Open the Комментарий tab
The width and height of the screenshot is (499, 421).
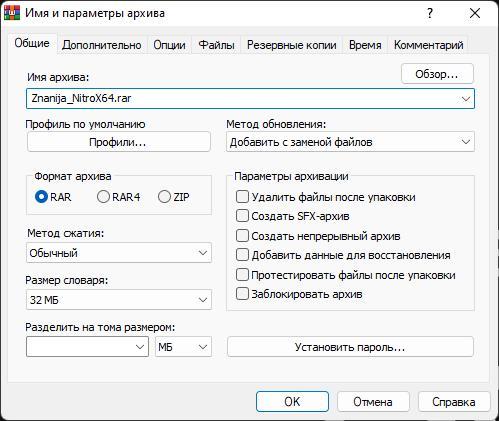pos(429,45)
